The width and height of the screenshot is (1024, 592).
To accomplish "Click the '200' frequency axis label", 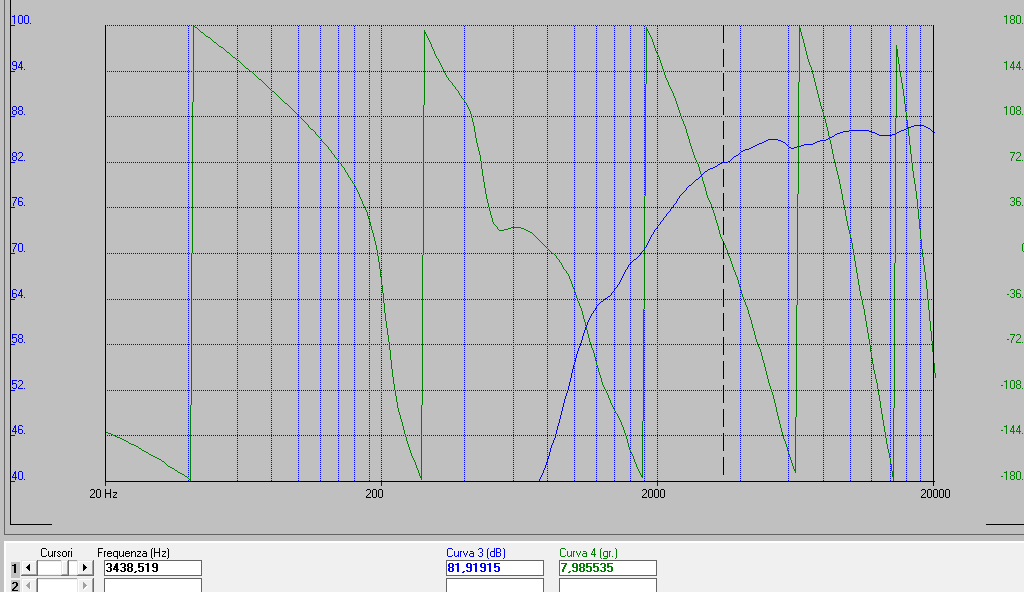I will coord(374,494).
